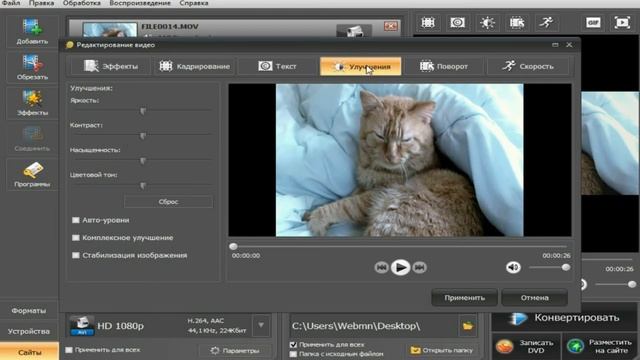Close the Редактирование видео dialog
640x360 pixels.
(x=569, y=44)
